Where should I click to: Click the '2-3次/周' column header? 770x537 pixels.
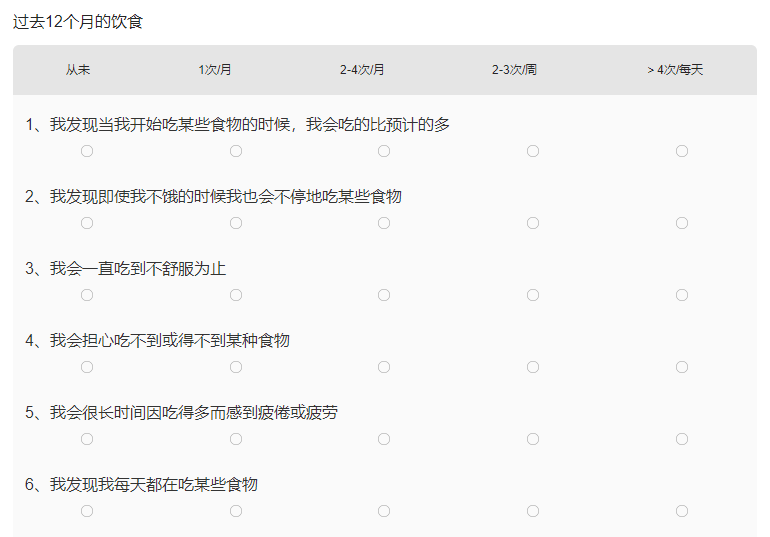click(x=514, y=70)
